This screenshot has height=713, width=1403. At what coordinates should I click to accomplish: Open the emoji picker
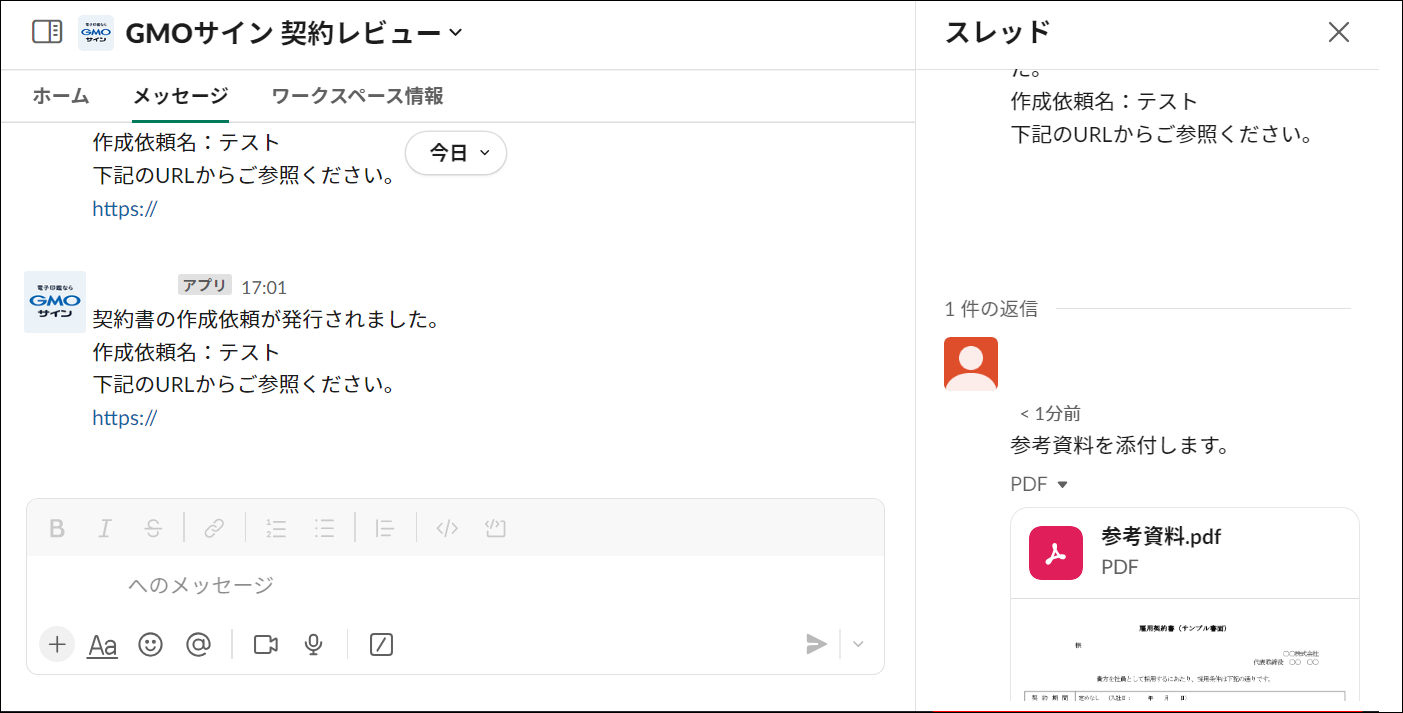coord(150,645)
